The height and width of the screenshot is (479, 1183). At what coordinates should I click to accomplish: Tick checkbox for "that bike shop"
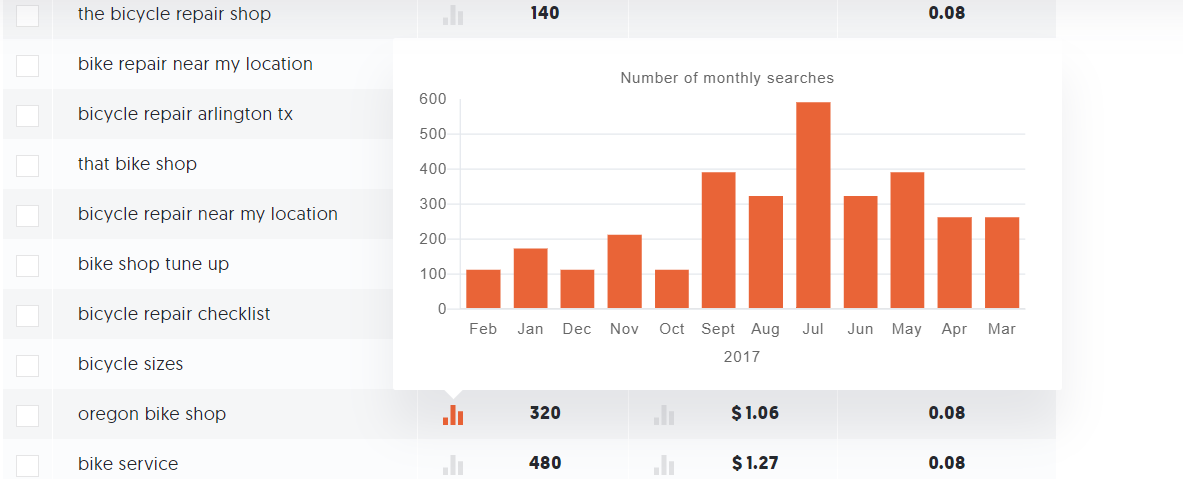point(27,164)
